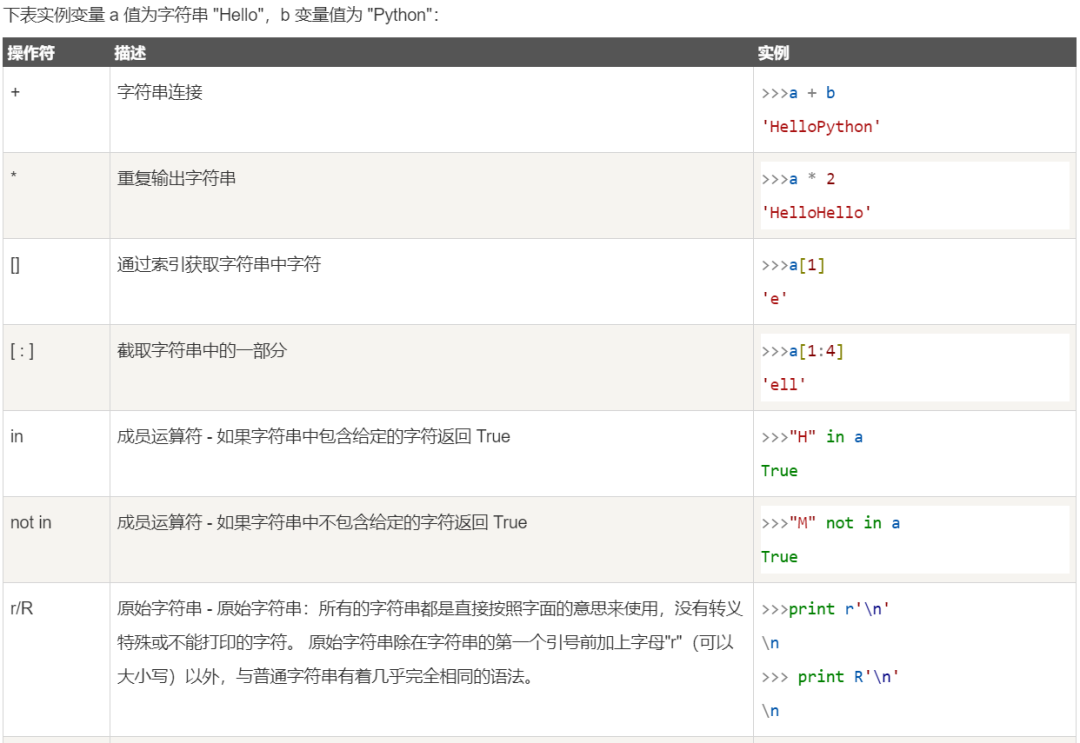This screenshot has height=743, width=1080.
Task: Click the 'True' output under '"H" in a'
Action: [779, 471]
